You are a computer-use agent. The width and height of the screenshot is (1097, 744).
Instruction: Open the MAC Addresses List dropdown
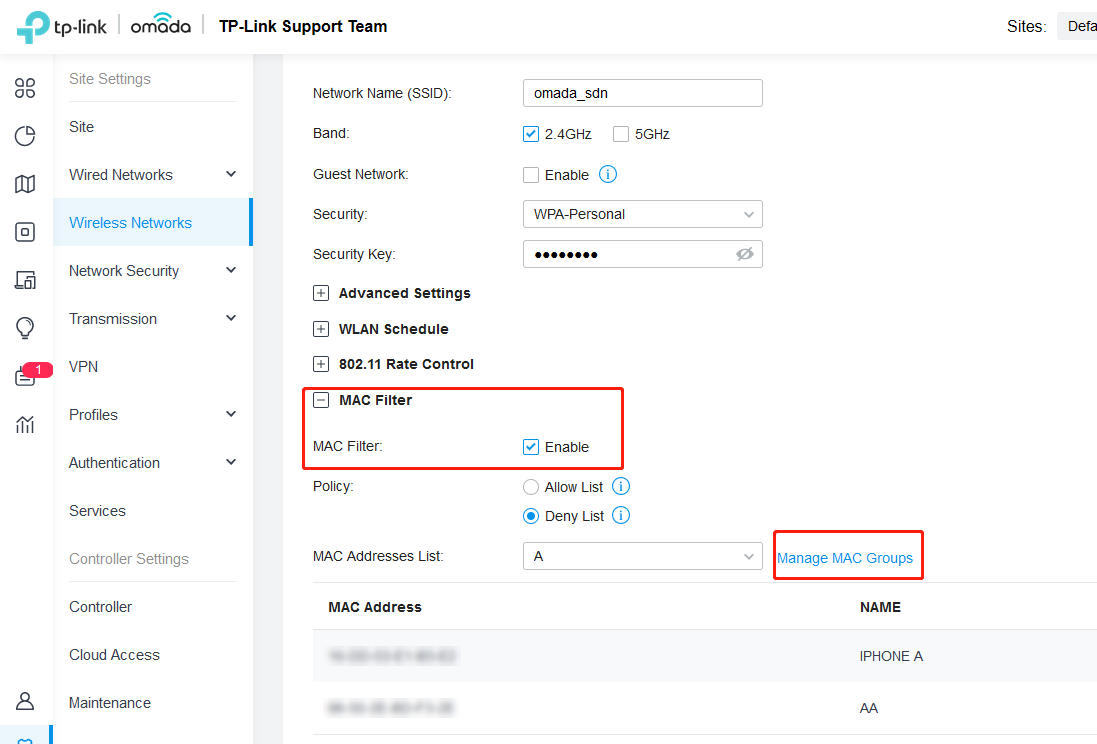pyautogui.click(x=642, y=556)
